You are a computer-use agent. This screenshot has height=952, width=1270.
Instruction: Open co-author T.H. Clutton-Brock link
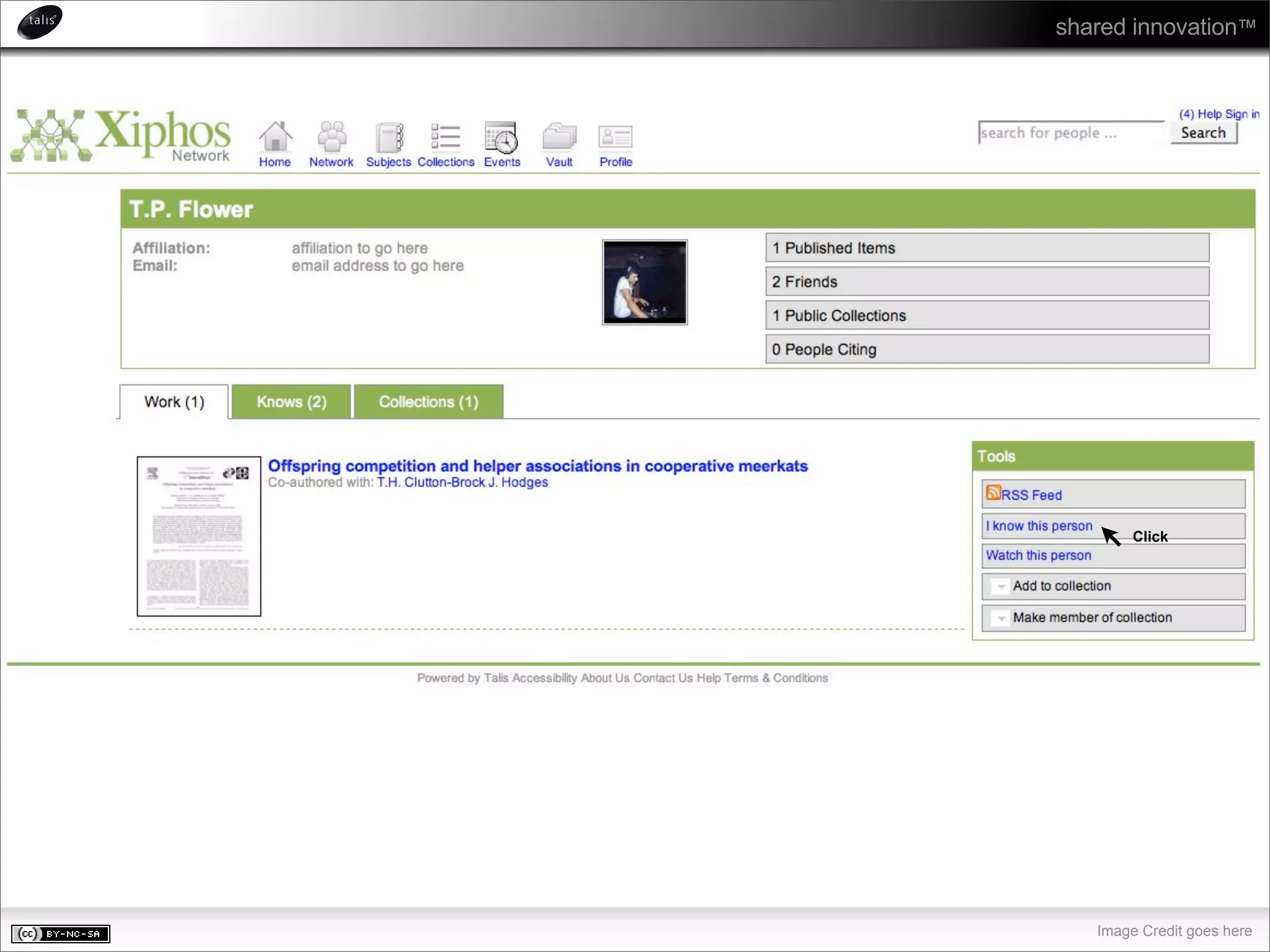point(431,482)
